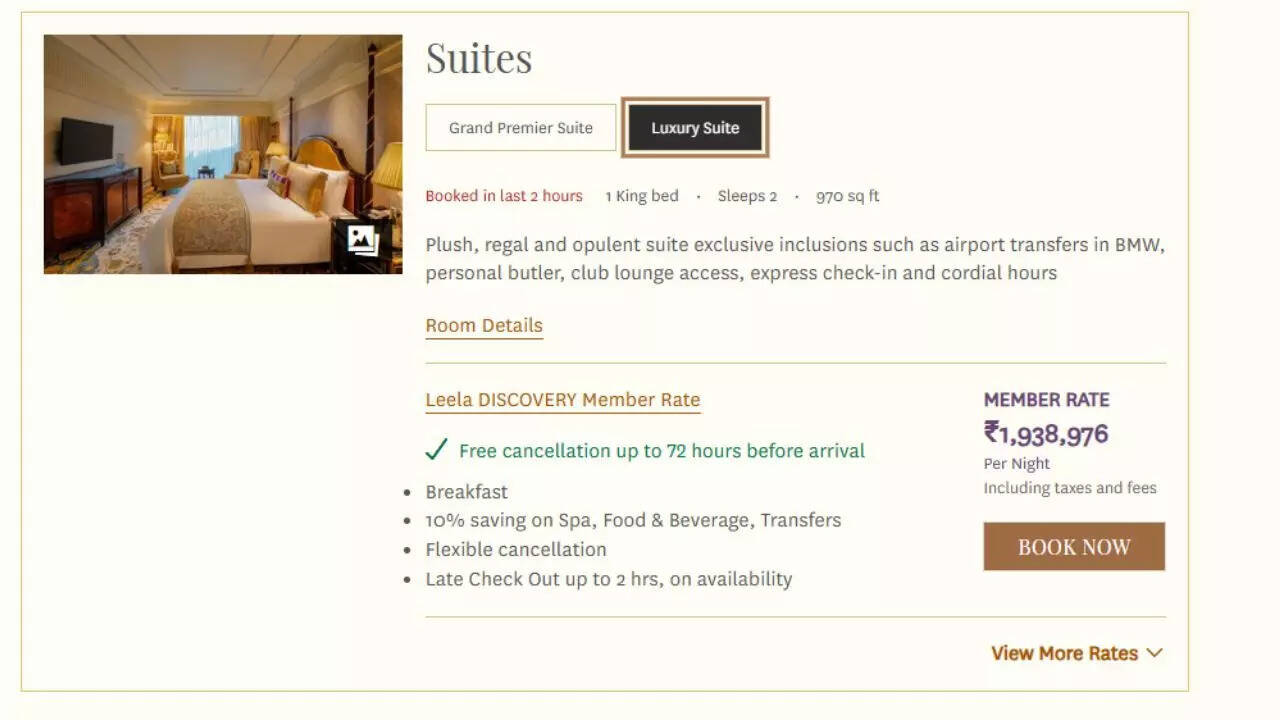Select the Luxury Suite tab
1280x720 pixels.
[x=695, y=128]
